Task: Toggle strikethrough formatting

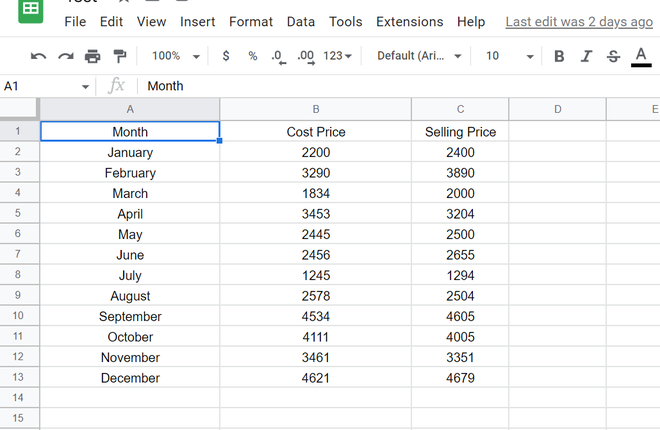Action: click(613, 56)
